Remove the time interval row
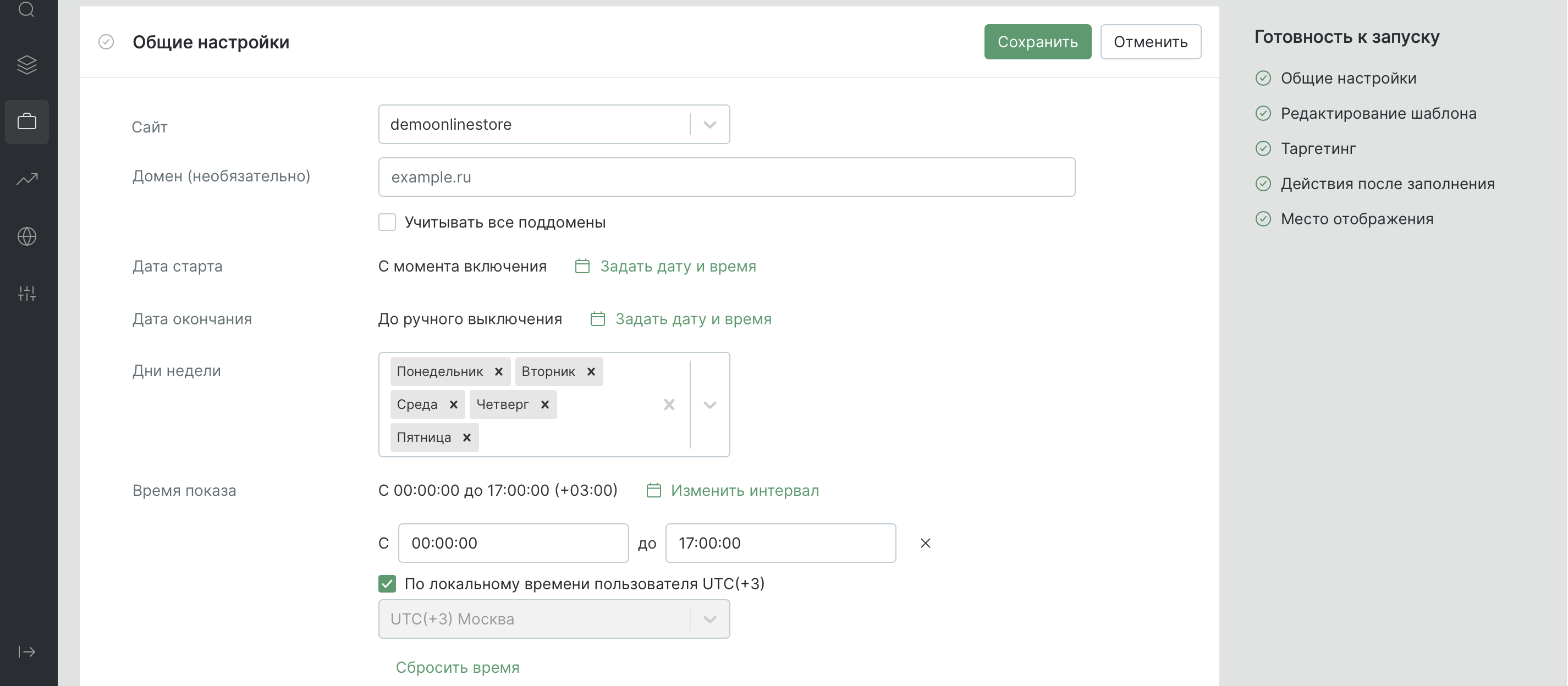The image size is (1568, 686). click(925, 543)
